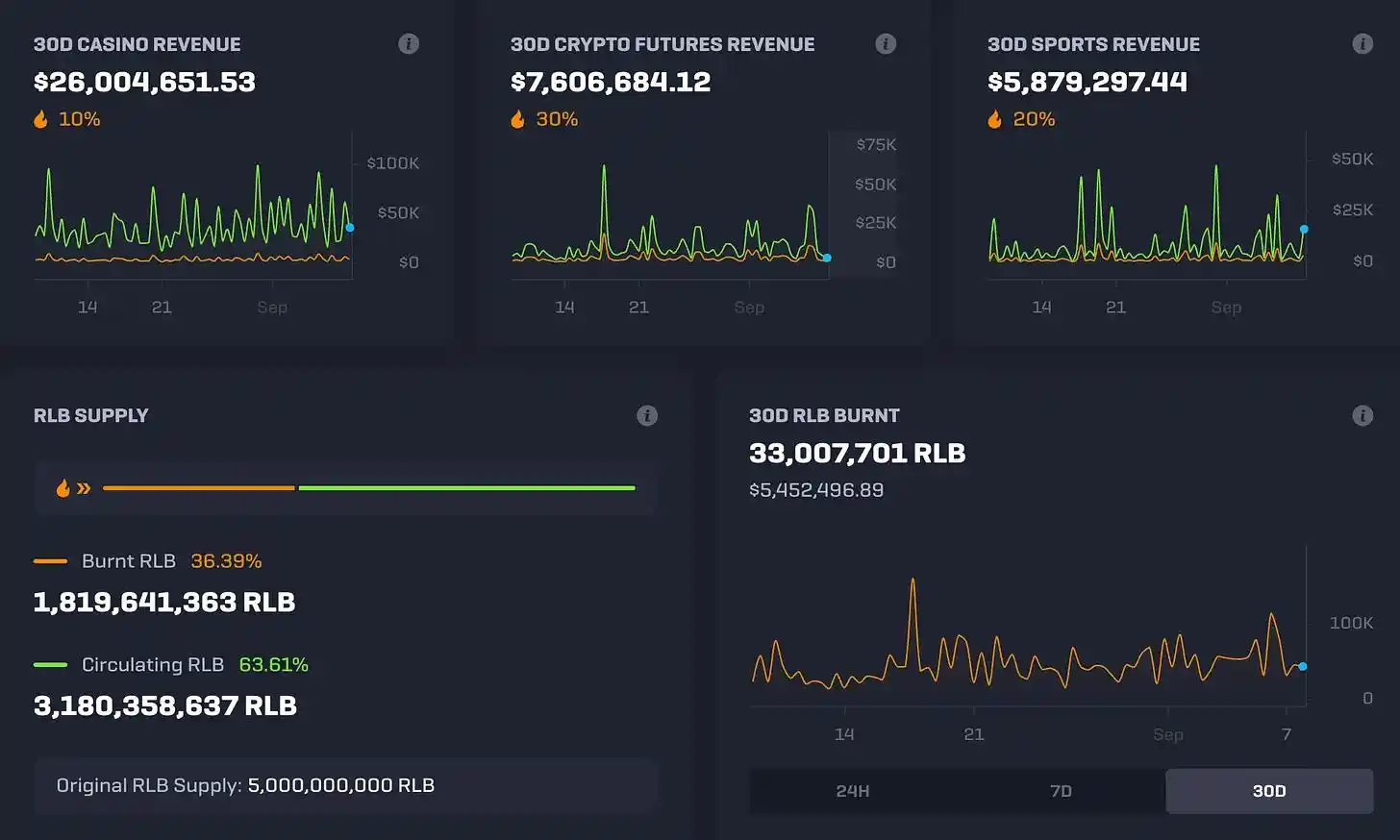Click the blue endpoint on casino revenue chart
1400x840 pixels.
350,228
